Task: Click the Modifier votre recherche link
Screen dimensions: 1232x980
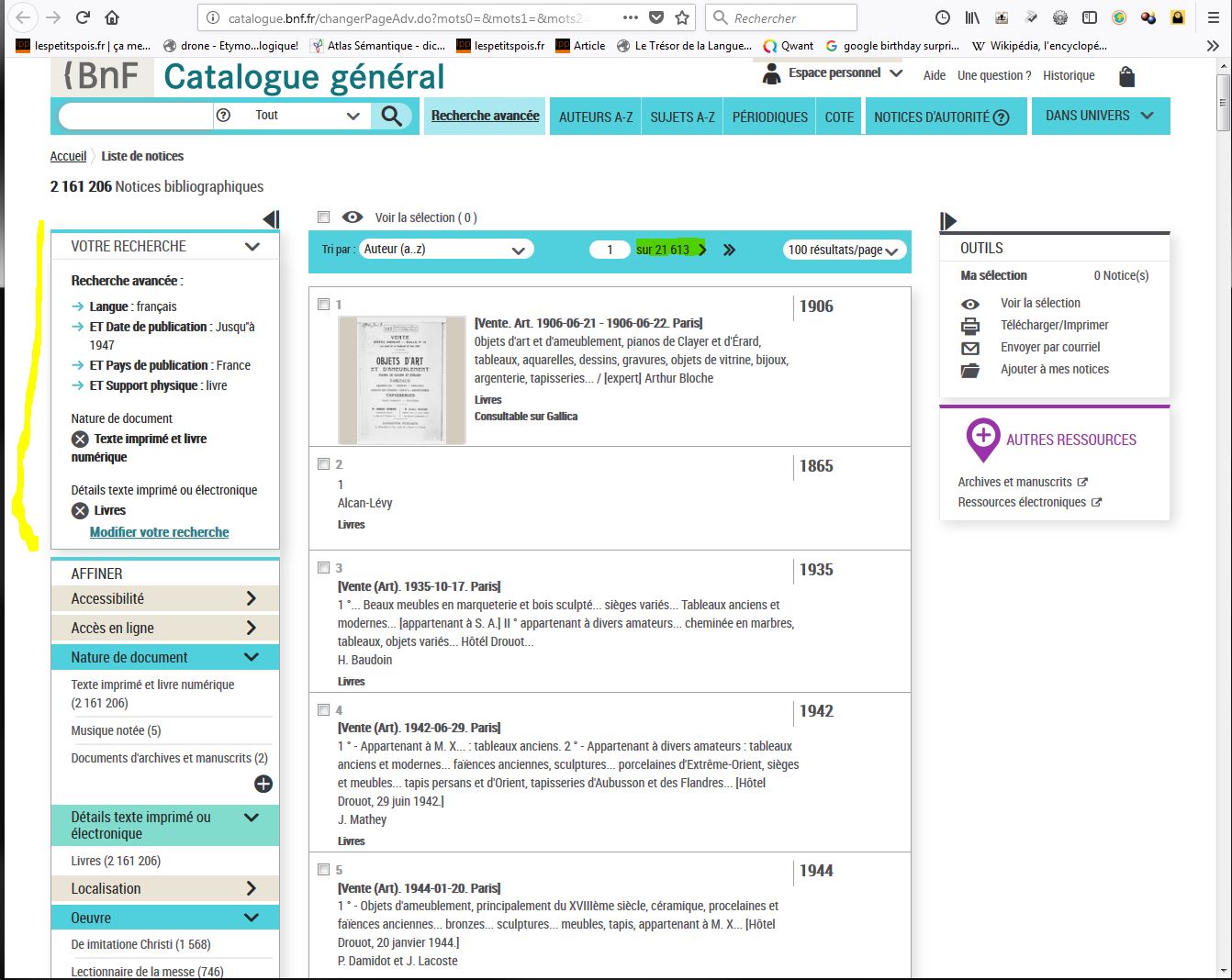Action: click(159, 532)
